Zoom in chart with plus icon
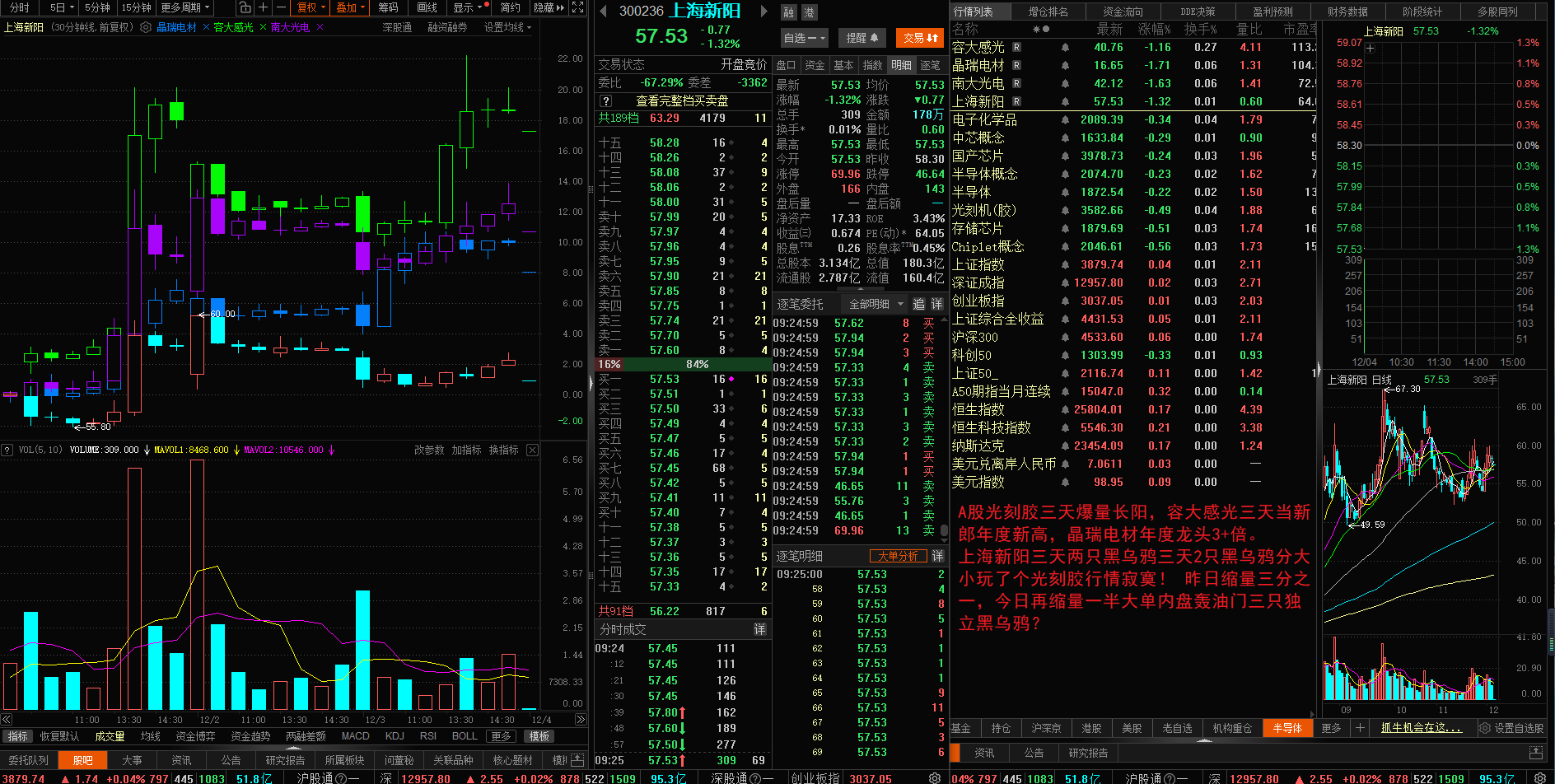 point(263,7)
